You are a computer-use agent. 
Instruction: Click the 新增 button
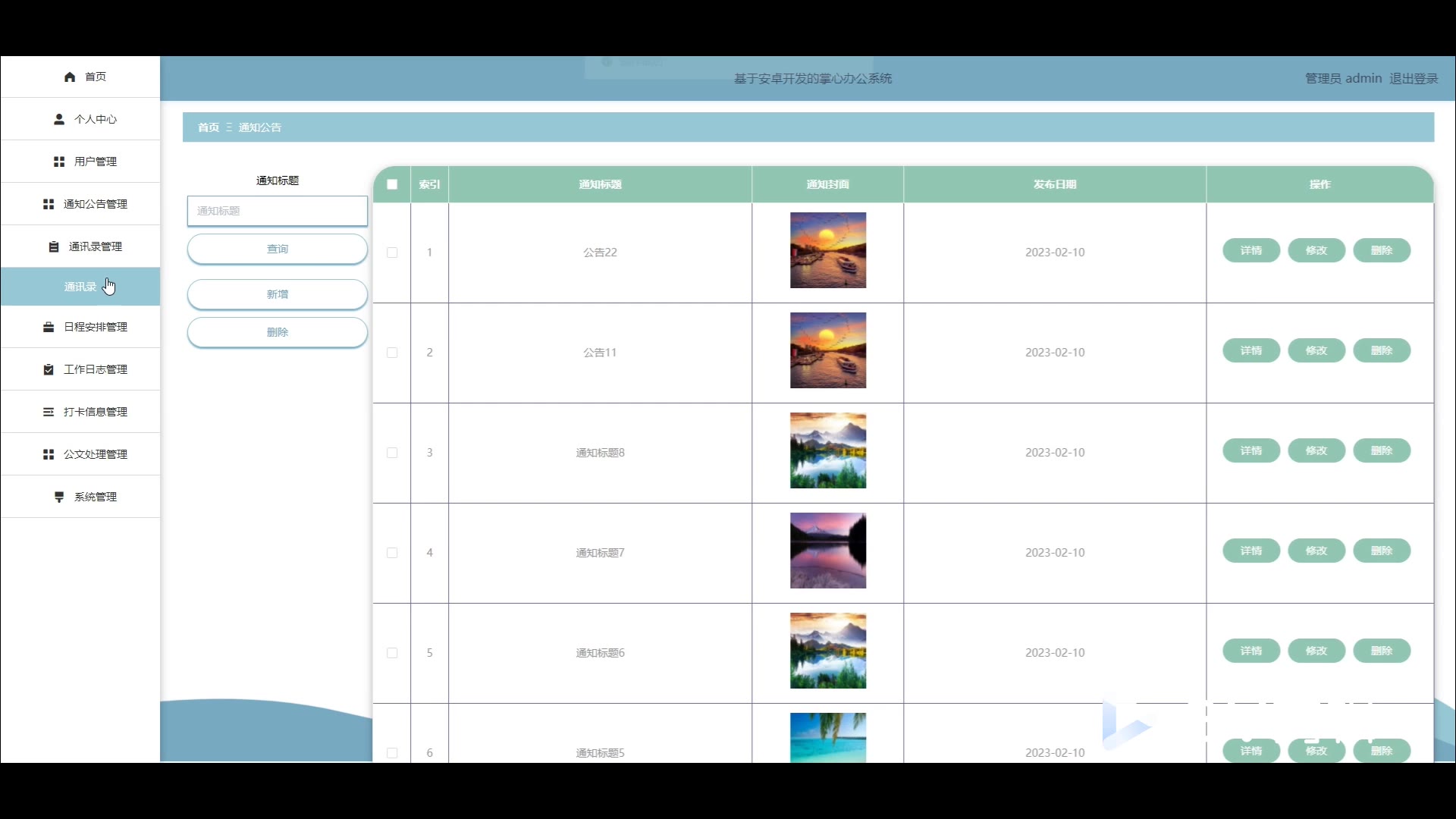click(278, 294)
